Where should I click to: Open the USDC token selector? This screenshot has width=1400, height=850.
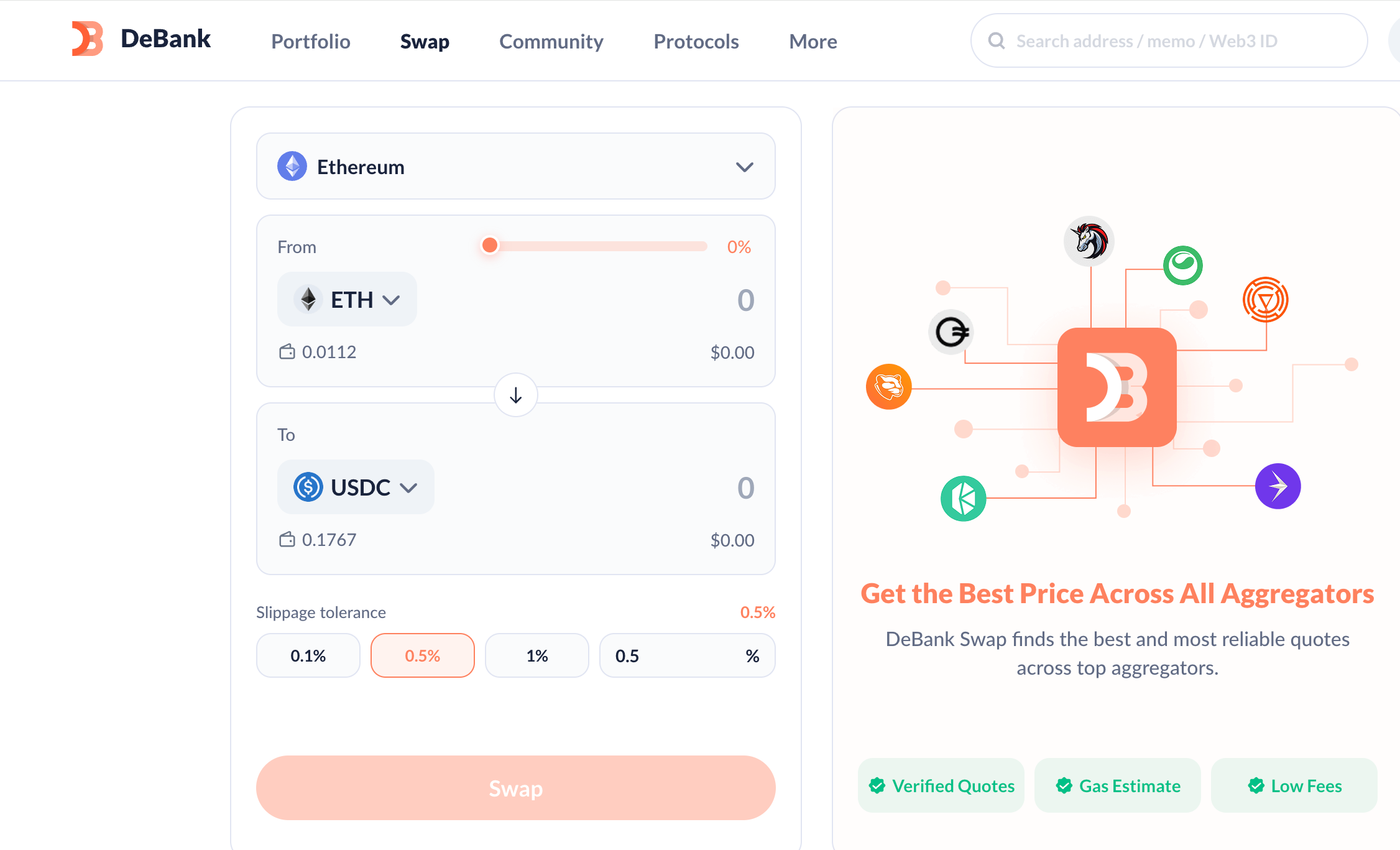pos(356,487)
